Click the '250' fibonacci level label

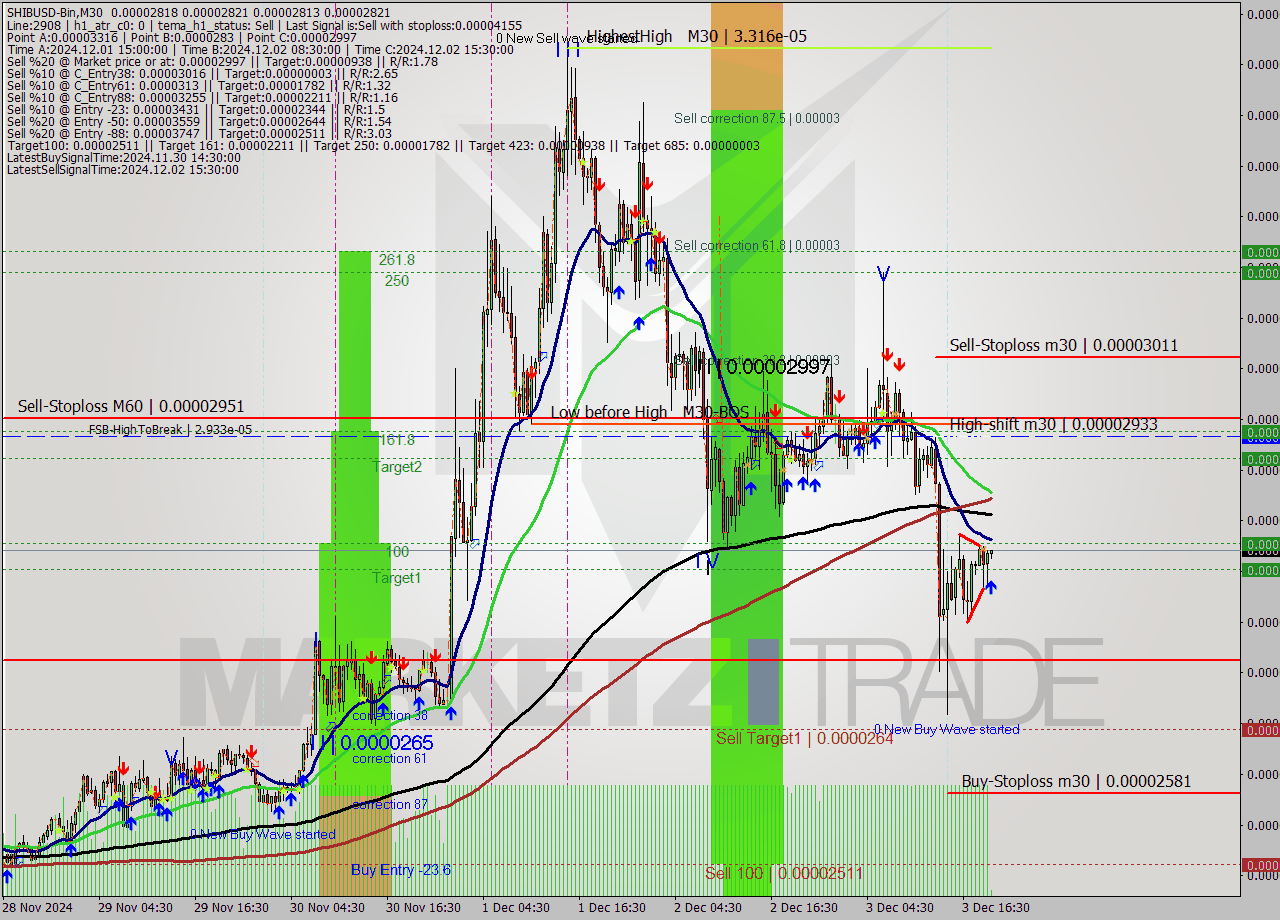click(396, 281)
